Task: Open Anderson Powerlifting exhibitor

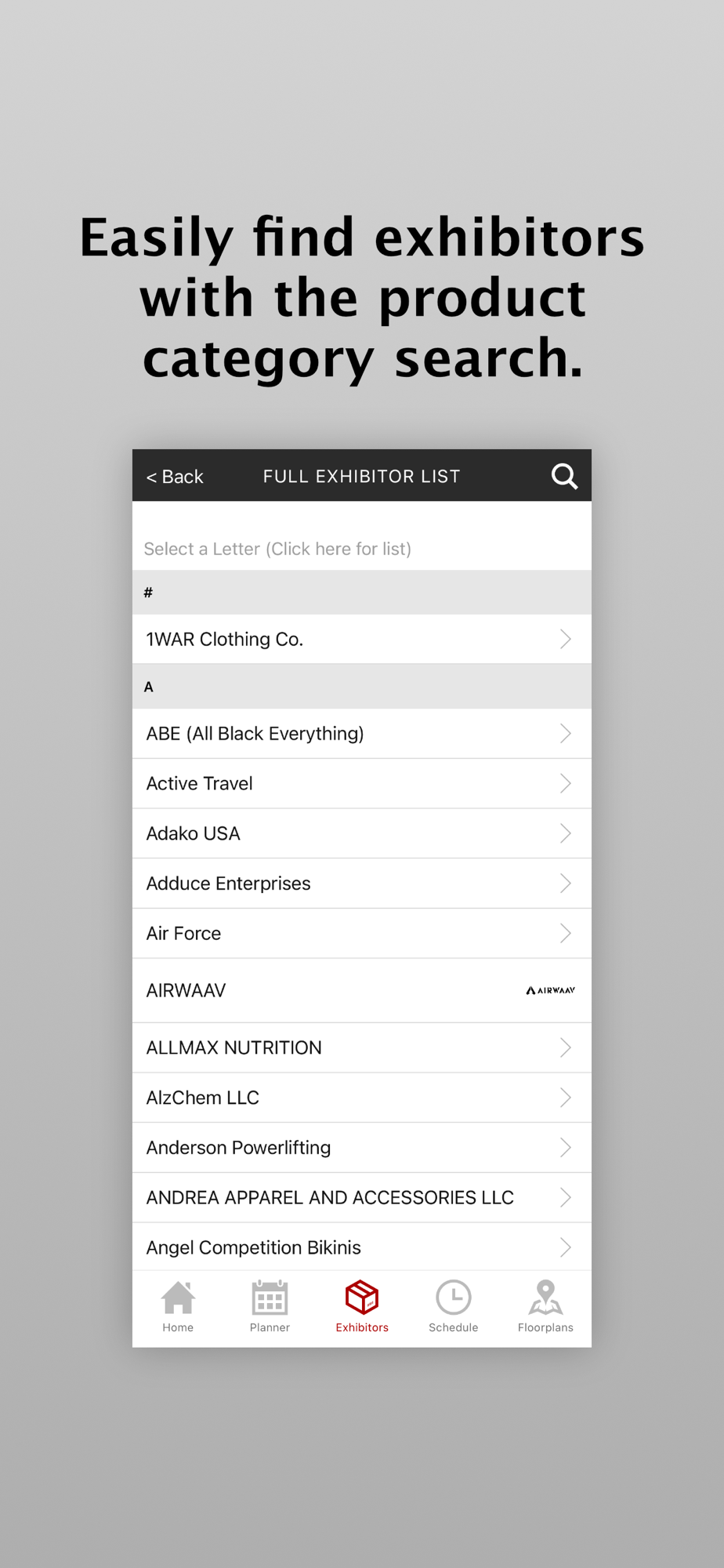Action: point(362,1148)
